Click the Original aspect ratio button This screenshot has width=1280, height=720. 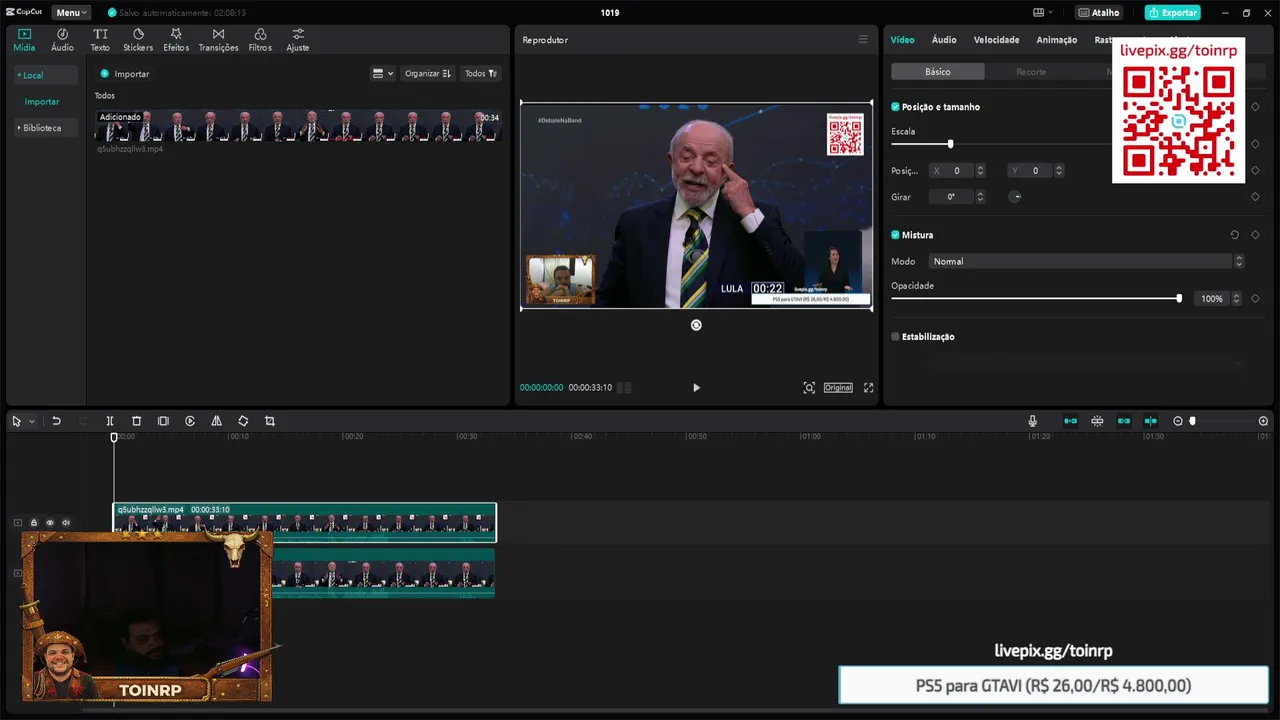click(x=838, y=388)
